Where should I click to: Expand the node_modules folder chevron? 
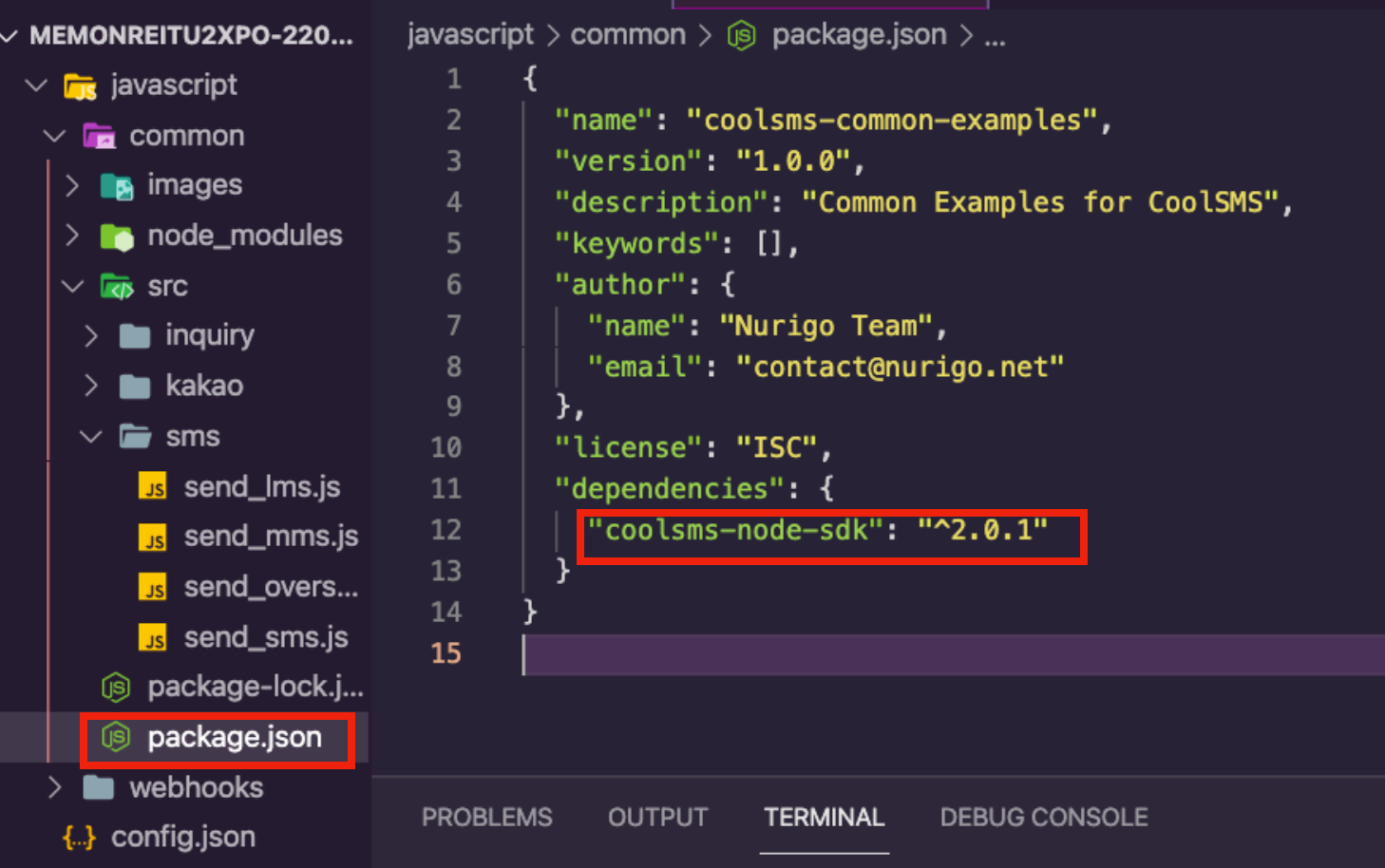point(72,236)
